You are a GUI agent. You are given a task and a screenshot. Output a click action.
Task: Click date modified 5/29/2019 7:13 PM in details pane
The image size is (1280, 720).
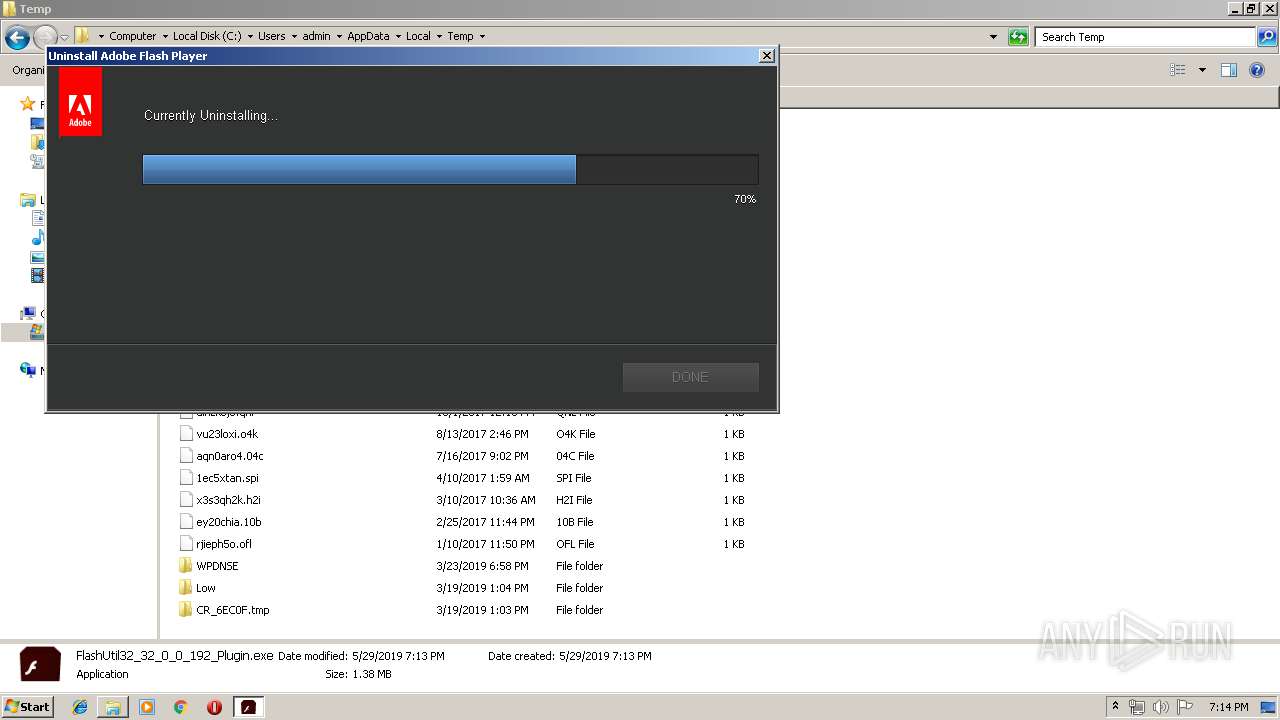(x=398, y=656)
